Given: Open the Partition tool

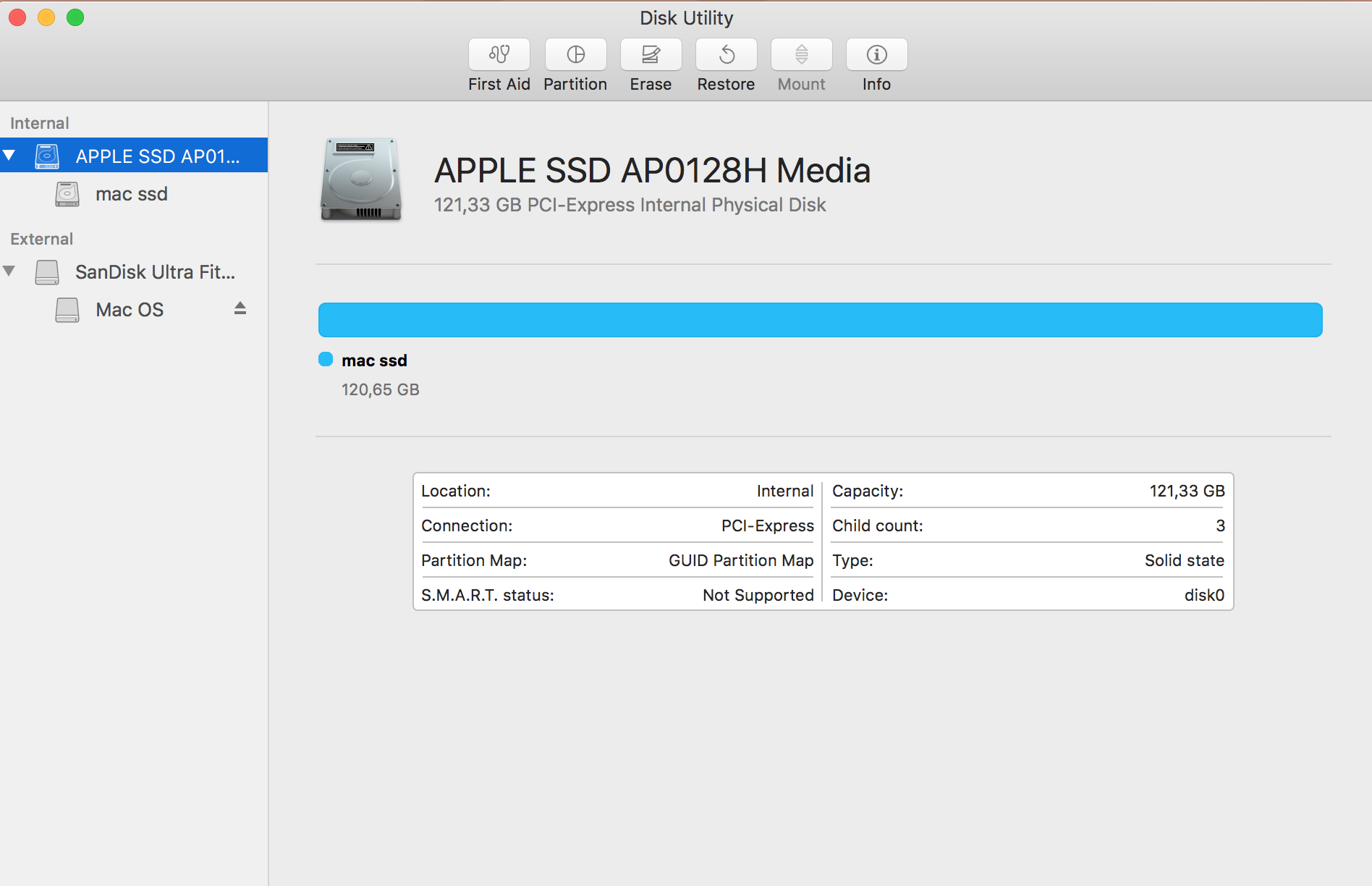Looking at the screenshot, I should (x=575, y=54).
